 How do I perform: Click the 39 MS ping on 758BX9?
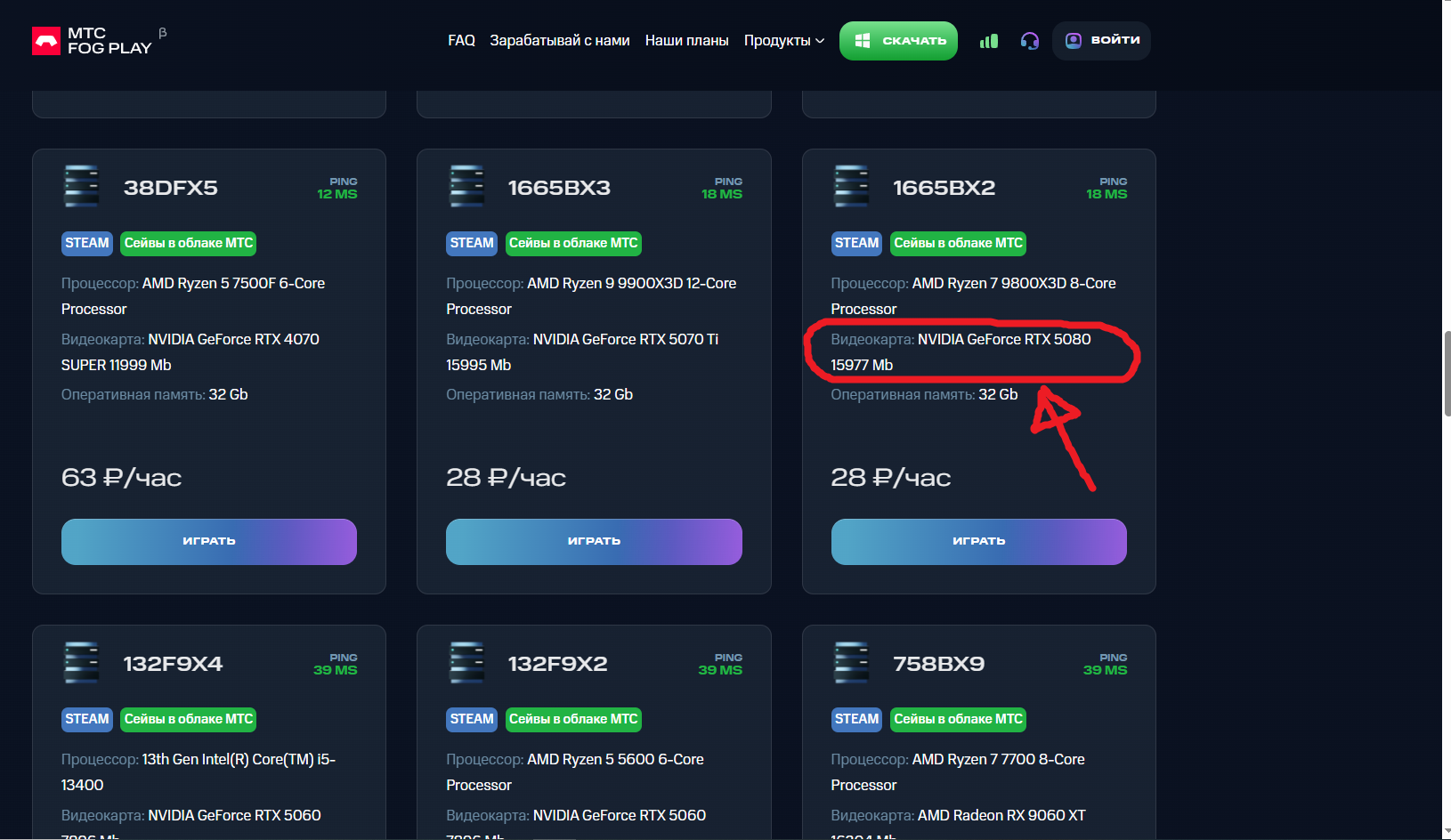tap(1105, 670)
